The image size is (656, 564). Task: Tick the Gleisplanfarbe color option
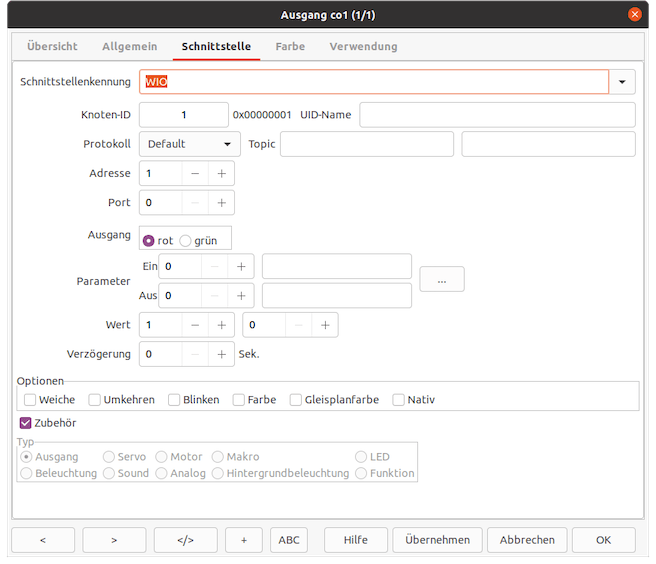point(296,400)
